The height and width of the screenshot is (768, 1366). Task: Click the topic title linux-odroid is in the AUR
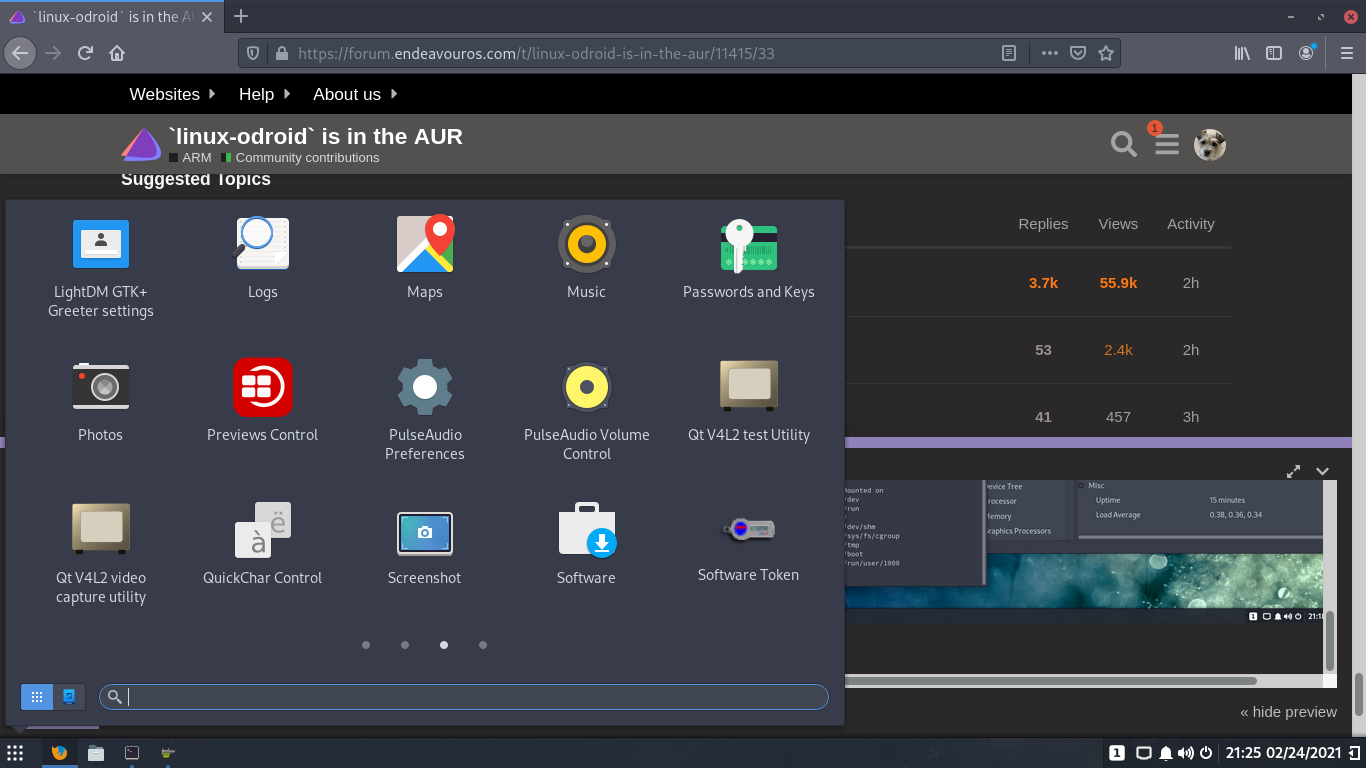(x=316, y=136)
